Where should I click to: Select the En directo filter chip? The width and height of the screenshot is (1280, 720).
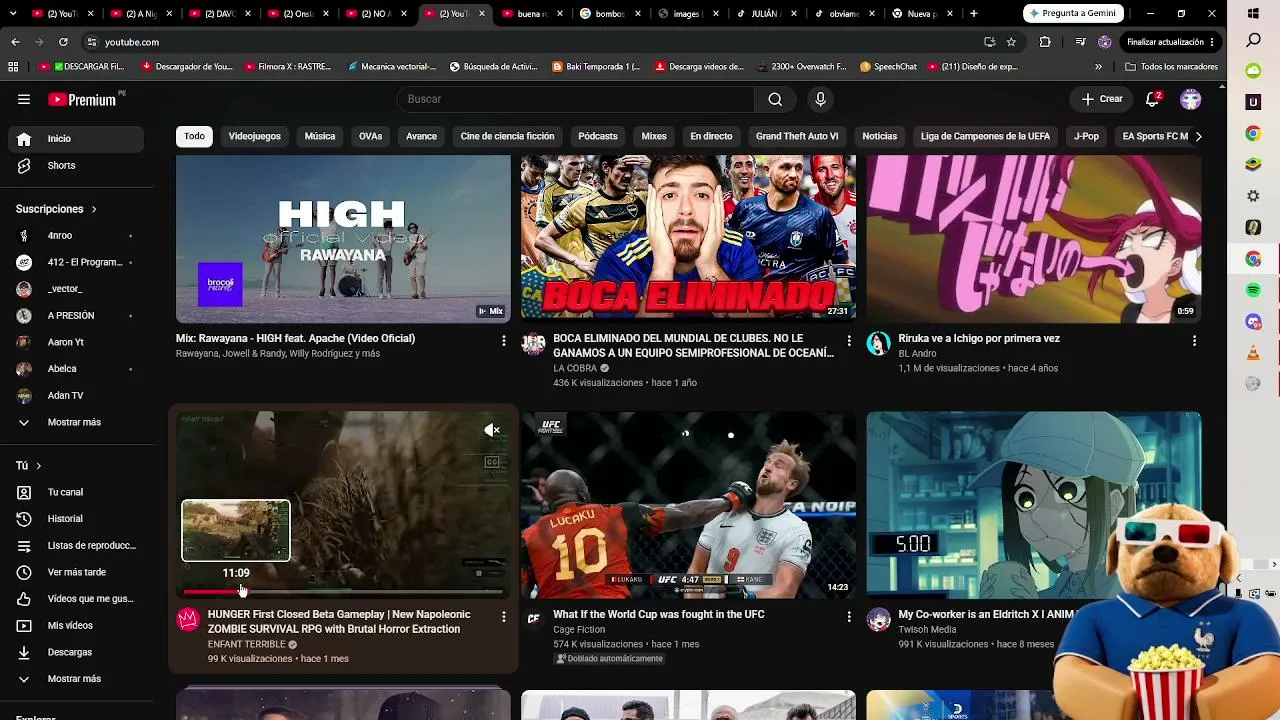[711, 136]
